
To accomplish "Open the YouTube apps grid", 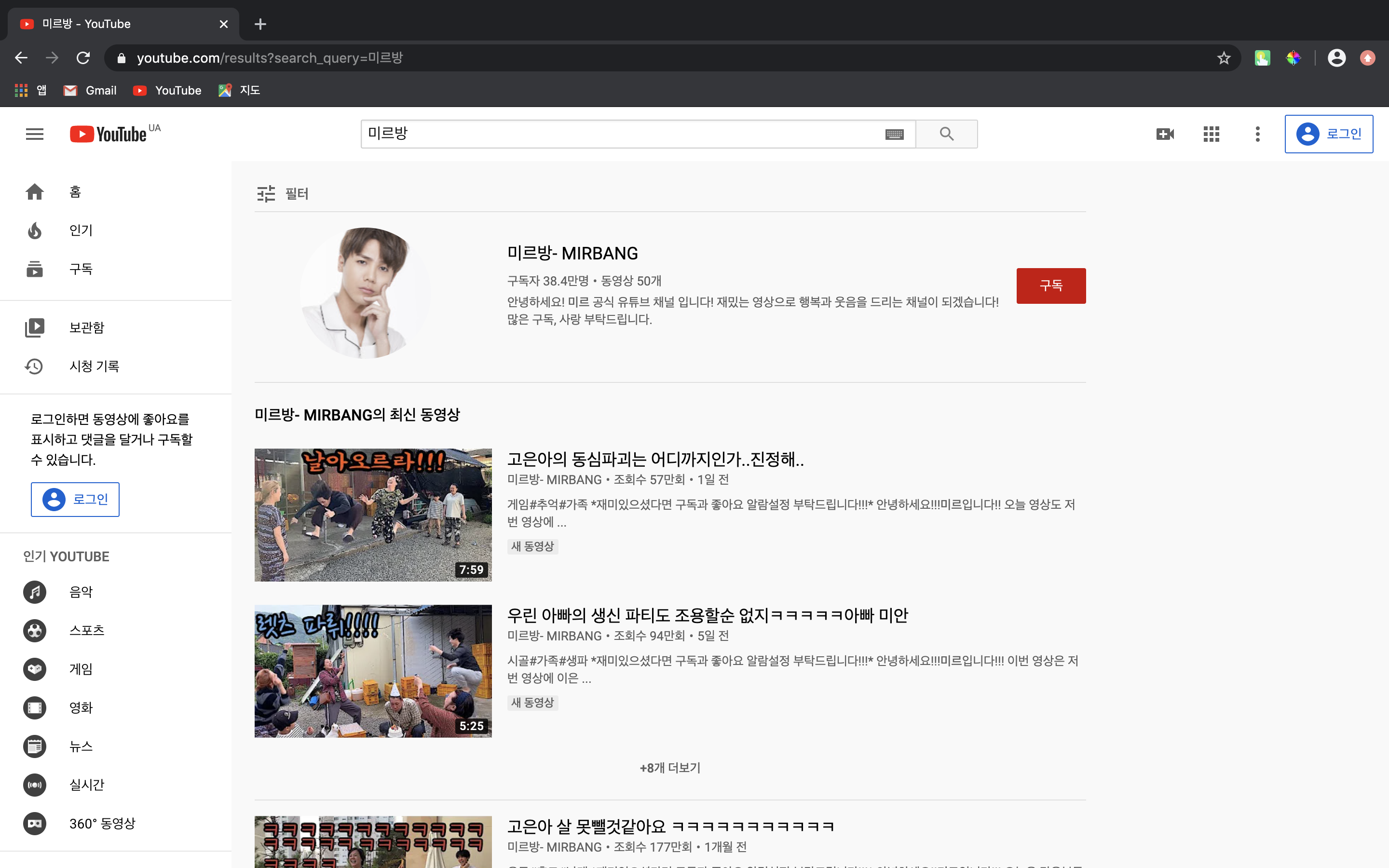I will [x=1211, y=134].
